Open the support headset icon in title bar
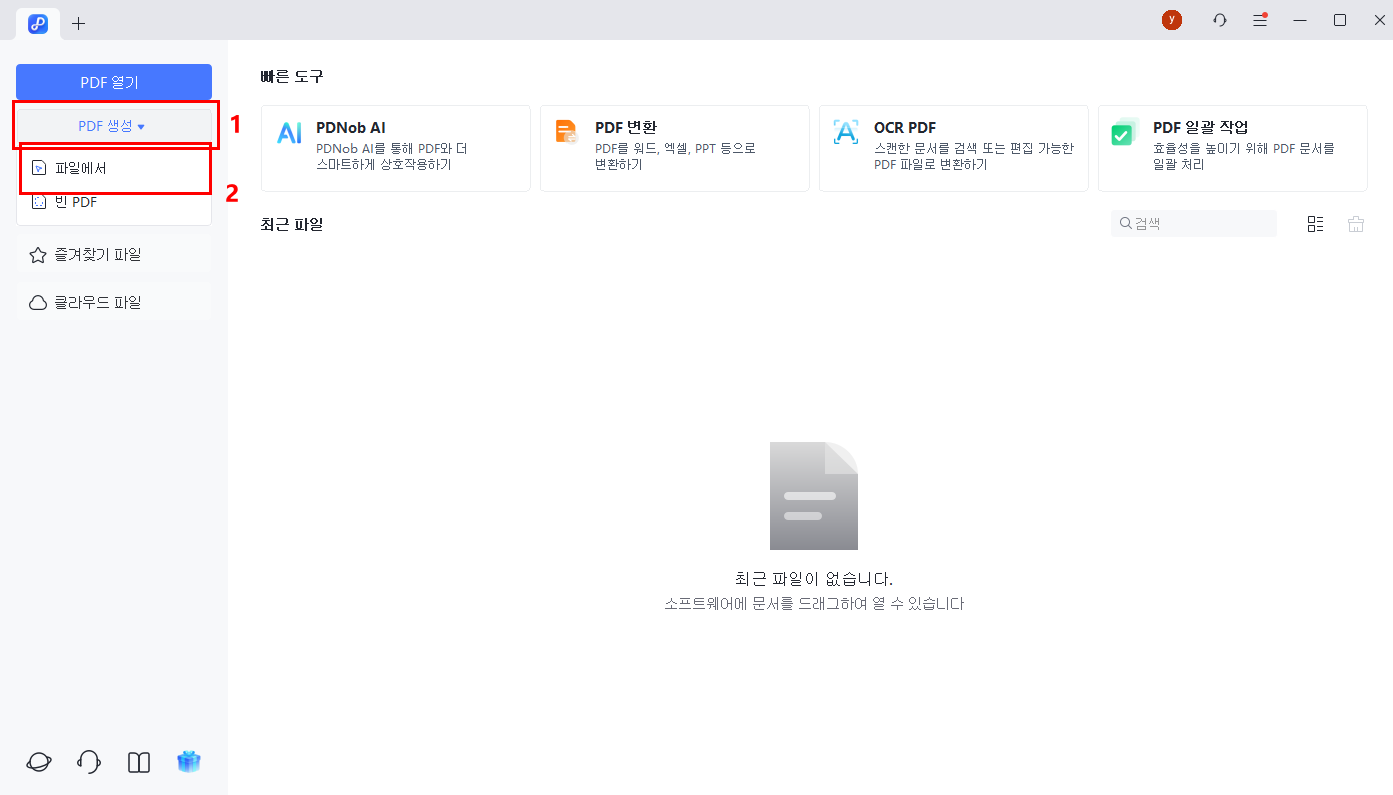1393x795 pixels. (1219, 19)
